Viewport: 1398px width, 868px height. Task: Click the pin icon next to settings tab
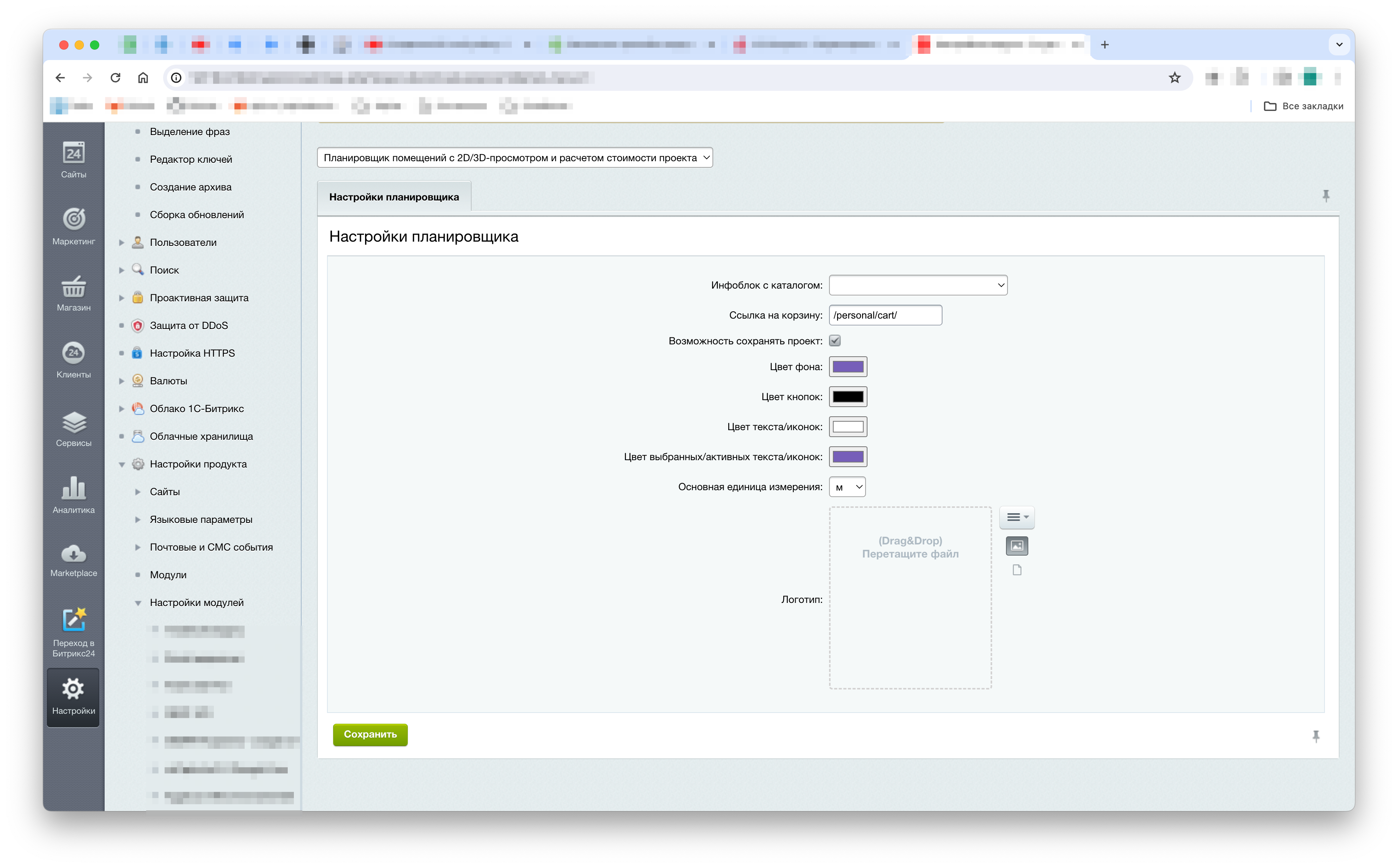(x=1326, y=196)
